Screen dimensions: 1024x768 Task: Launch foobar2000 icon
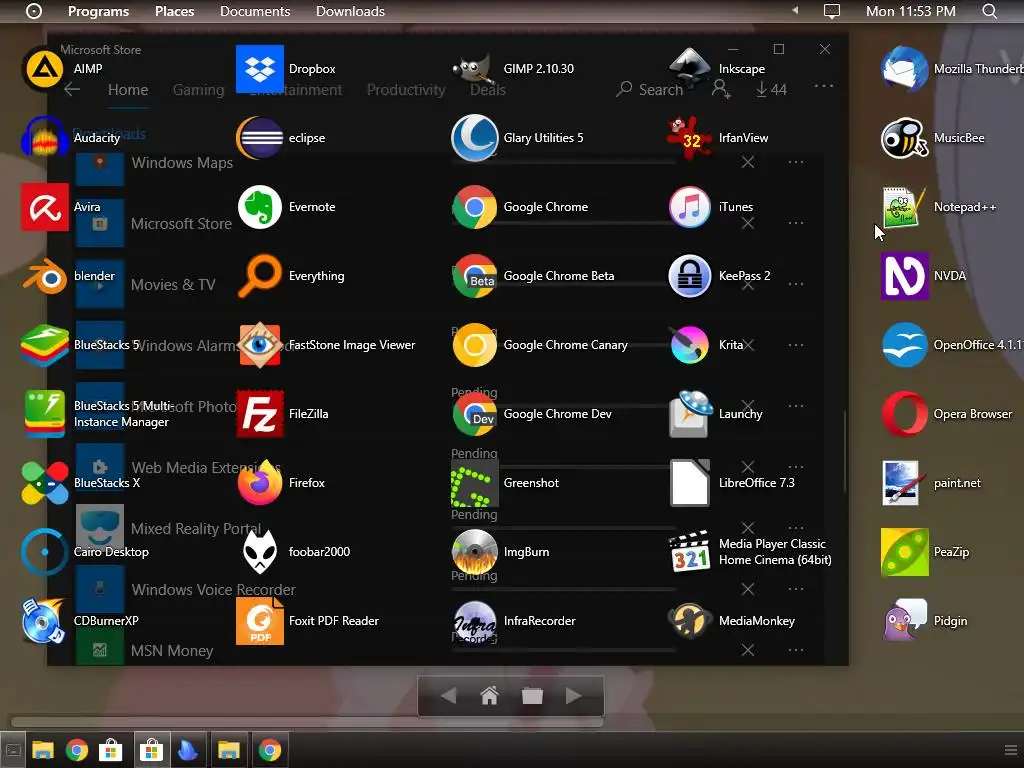[x=259, y=552]
